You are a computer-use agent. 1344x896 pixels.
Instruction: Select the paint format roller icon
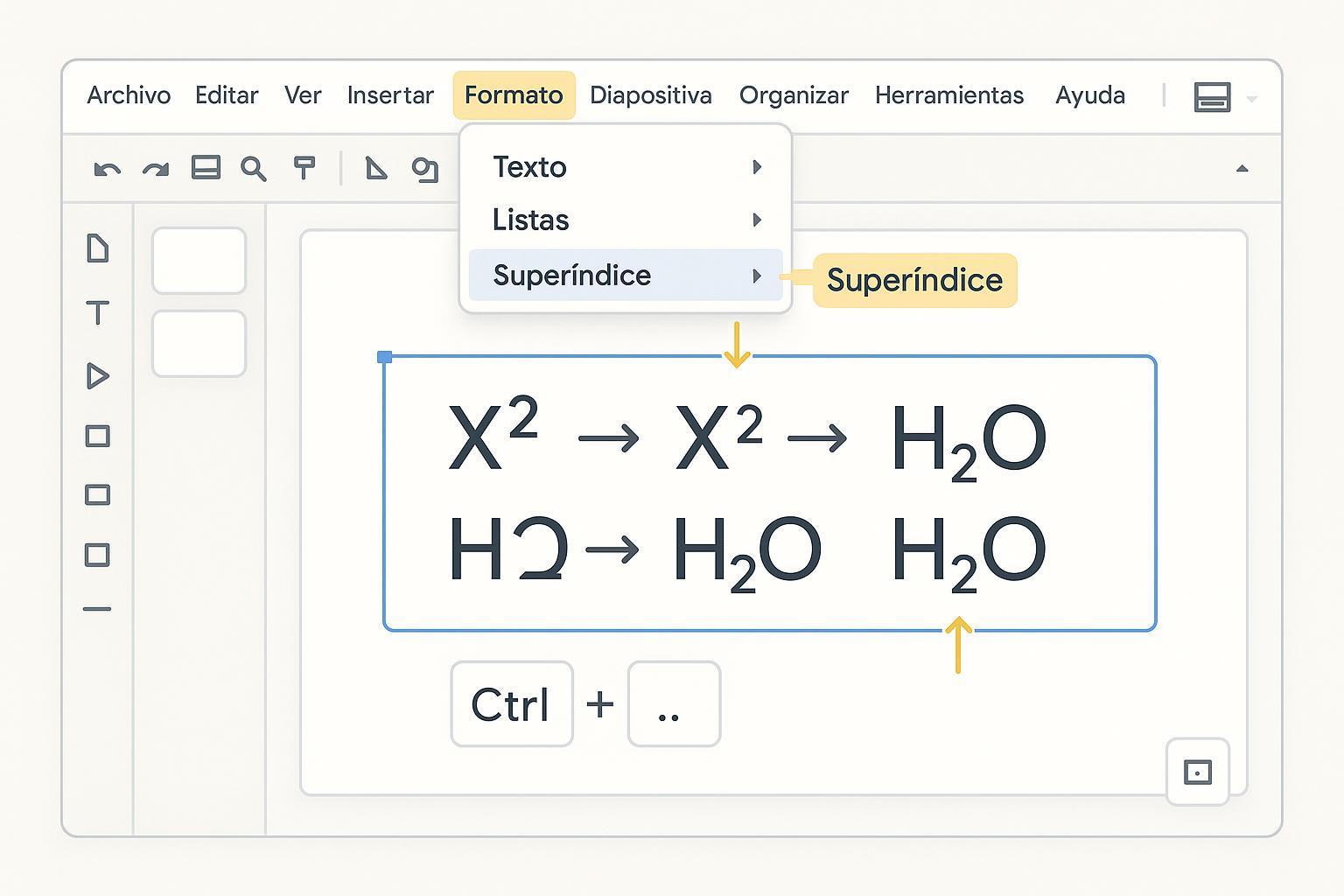(304, 168)
